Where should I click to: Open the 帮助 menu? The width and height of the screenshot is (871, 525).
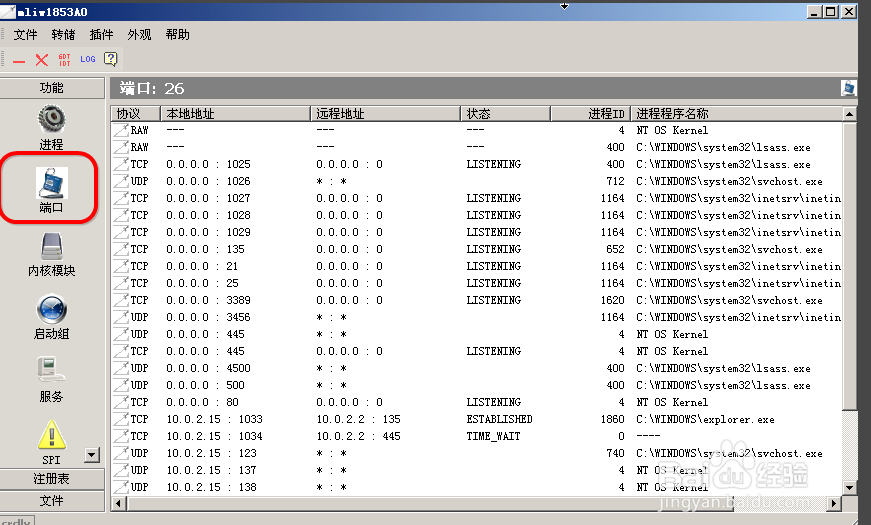(177, 34)
